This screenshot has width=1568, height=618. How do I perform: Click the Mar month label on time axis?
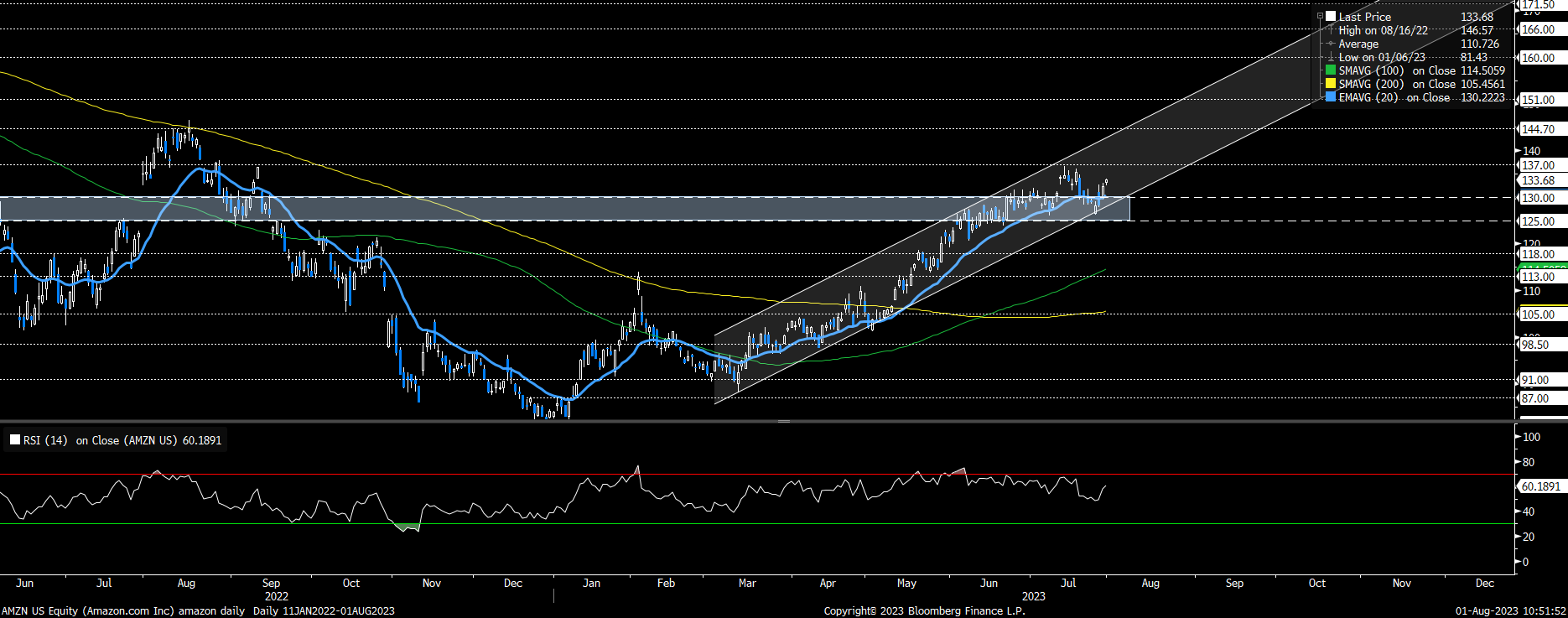[746, 583]
